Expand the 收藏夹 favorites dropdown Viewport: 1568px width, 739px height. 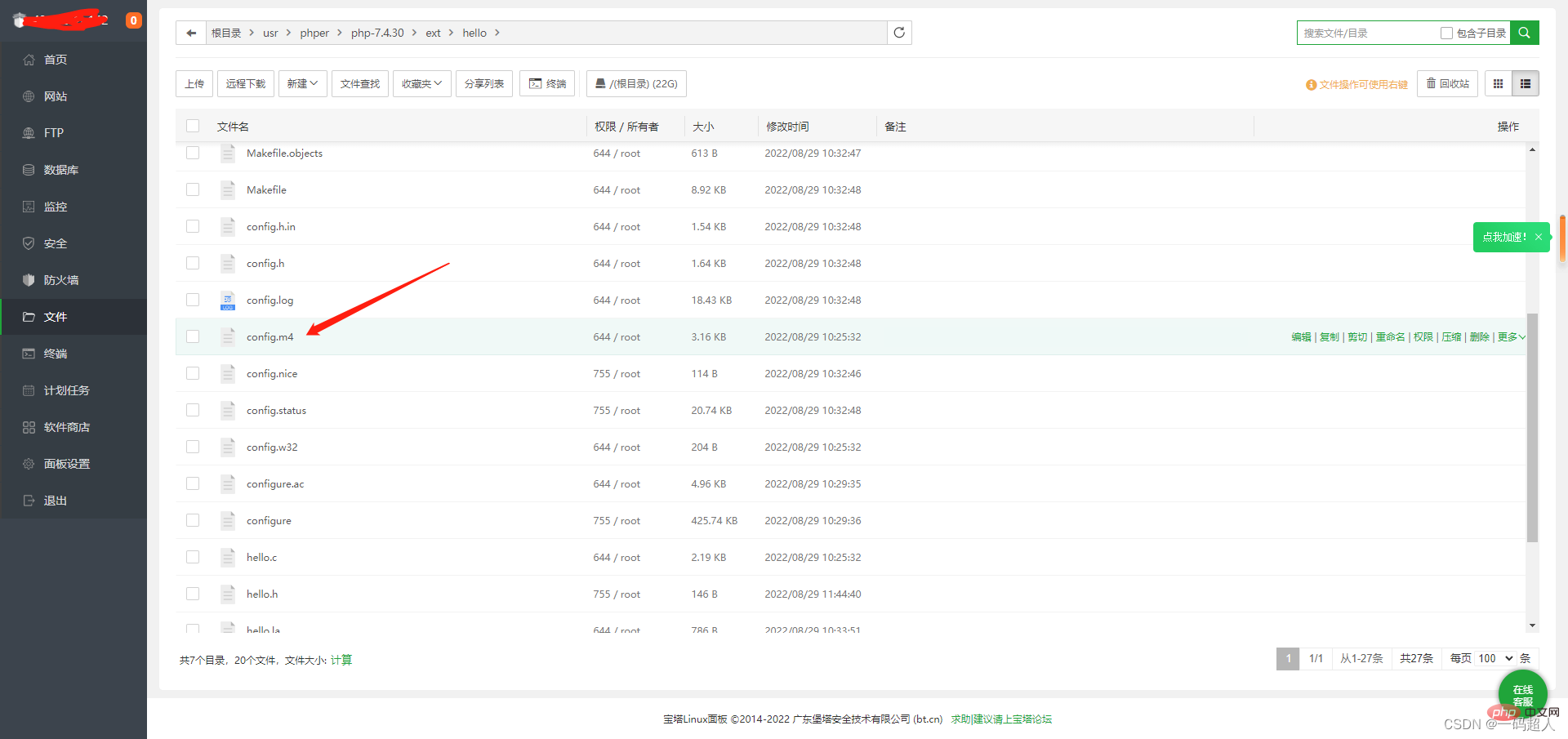coord(421,83)
